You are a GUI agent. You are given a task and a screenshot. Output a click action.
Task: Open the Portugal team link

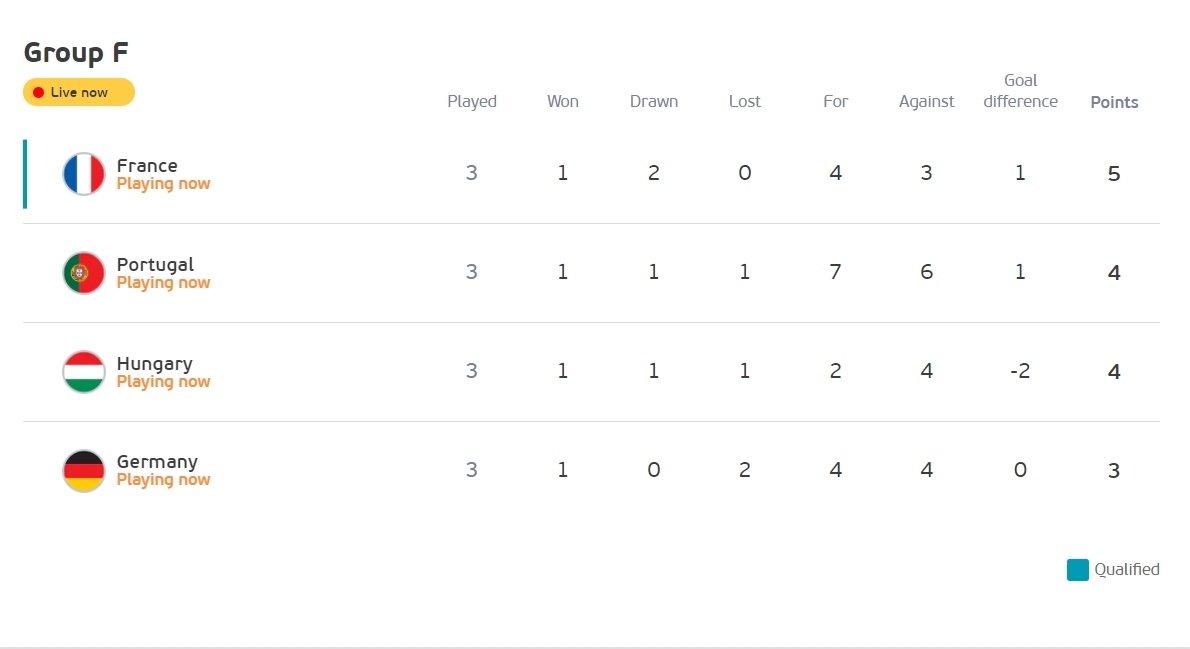tap(156, 264)
